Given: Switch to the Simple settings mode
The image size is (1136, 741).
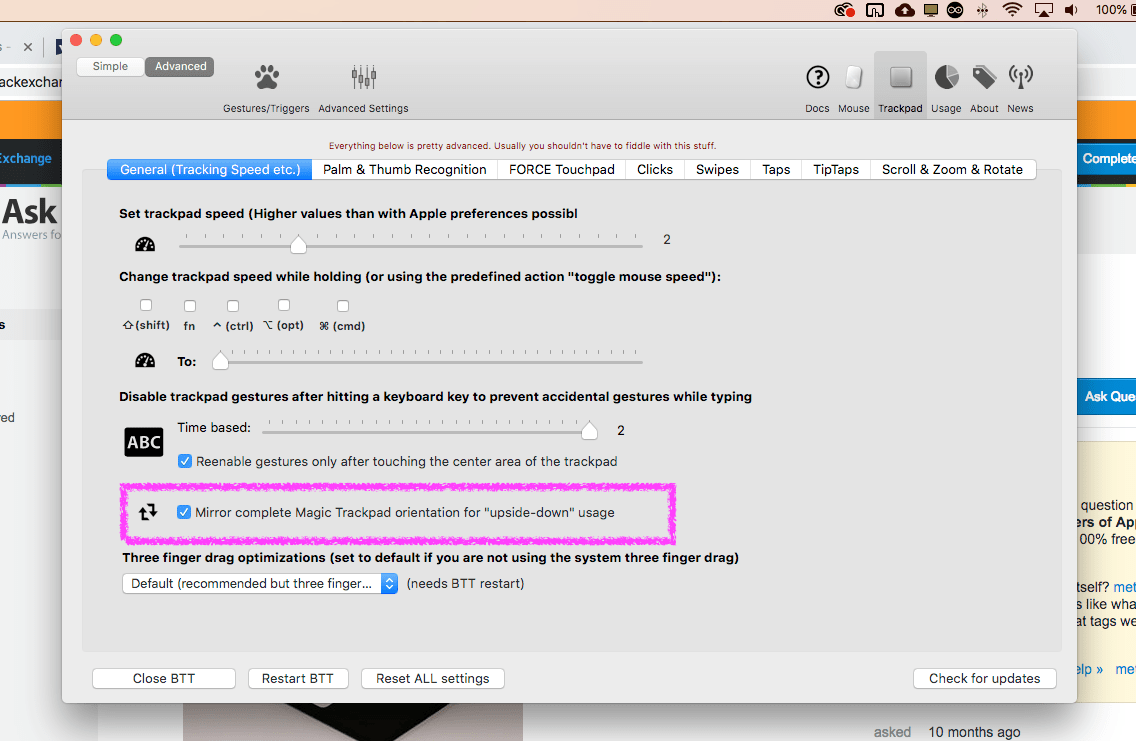Looking at the screenshot, I should coord(110,66).
